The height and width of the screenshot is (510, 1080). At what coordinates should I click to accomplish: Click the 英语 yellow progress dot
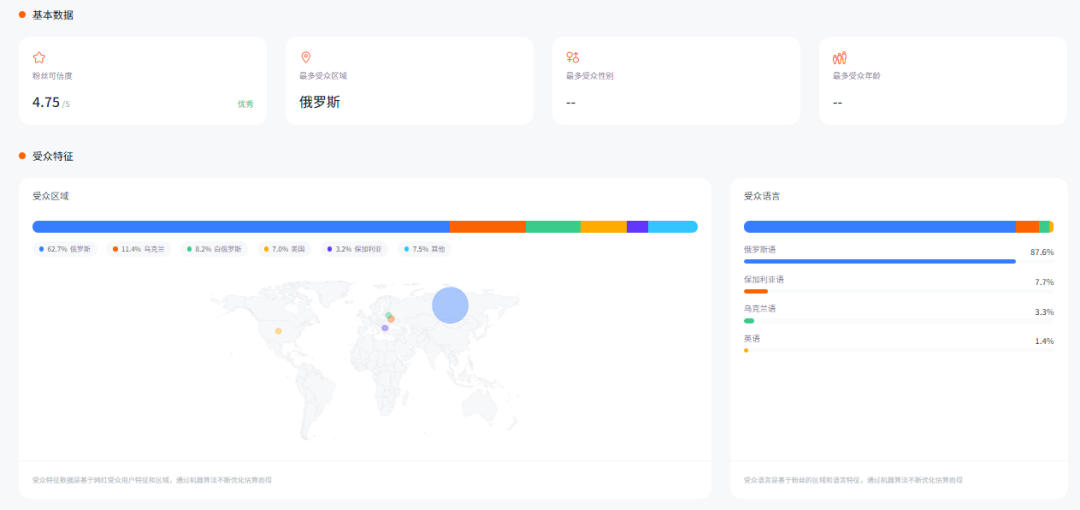pos(746,351)
